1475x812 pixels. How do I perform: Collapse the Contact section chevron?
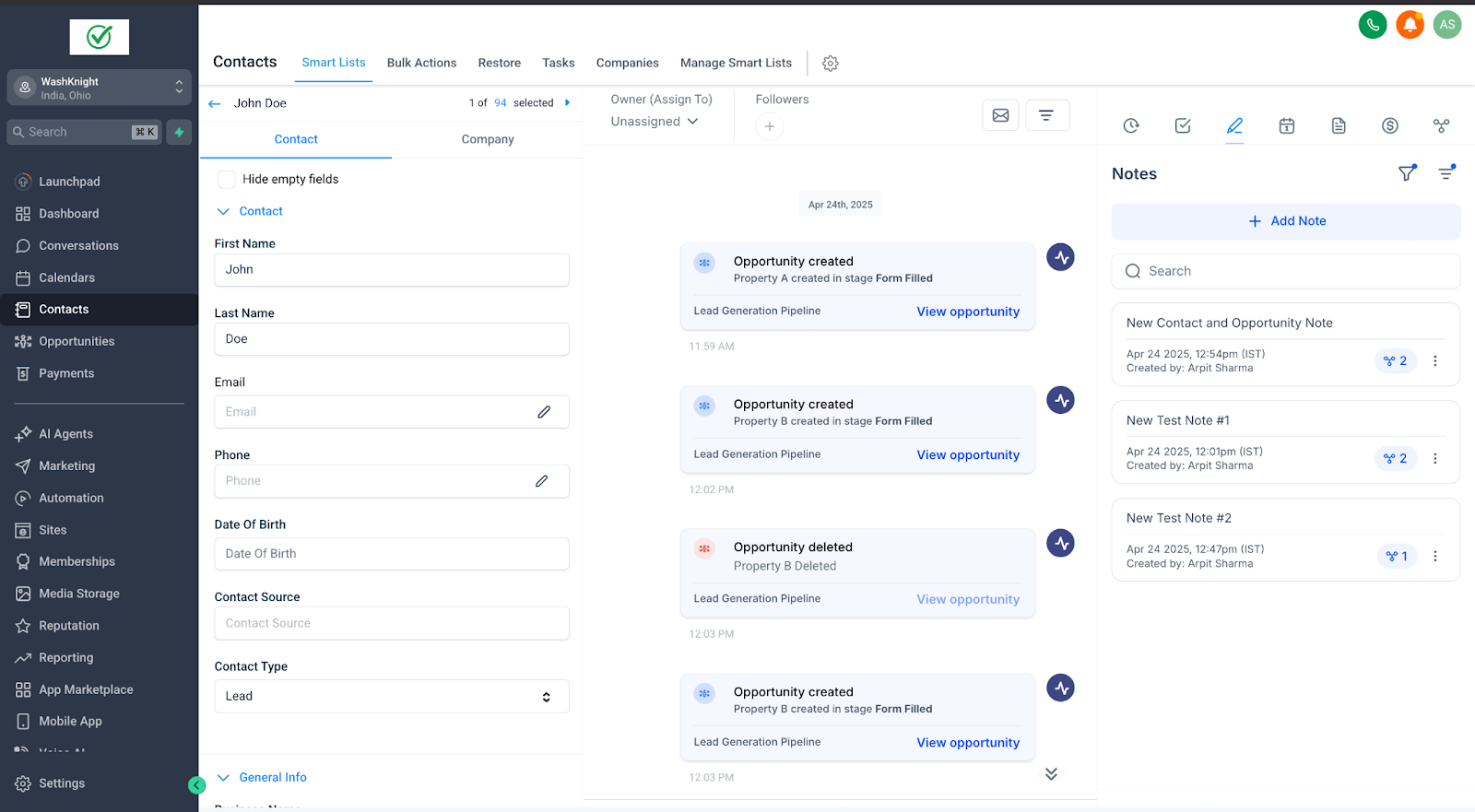[x=223, y=211]
